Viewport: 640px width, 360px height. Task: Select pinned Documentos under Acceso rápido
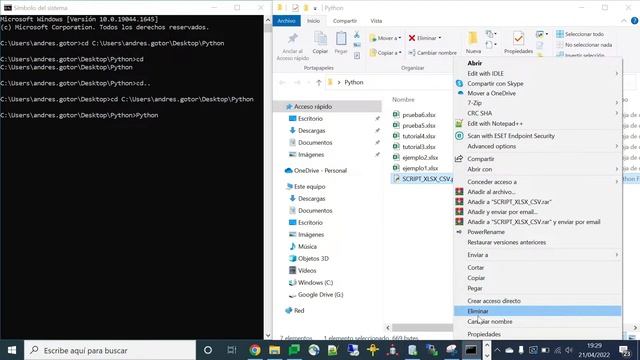pyautogui.click(x=315, y=143)
